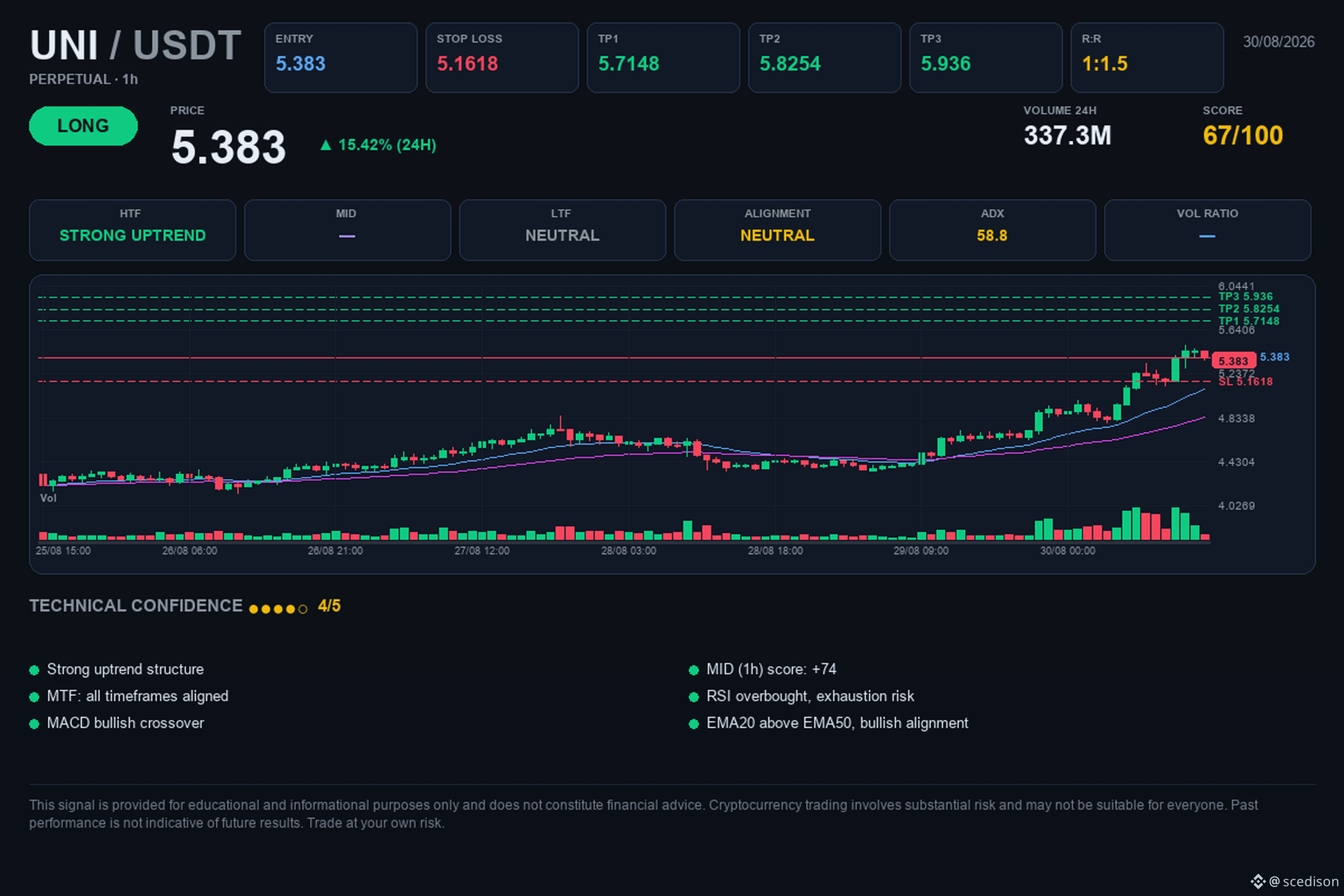
Task: Click the 4.8338 price axis label
Action: coord(1236,419)
